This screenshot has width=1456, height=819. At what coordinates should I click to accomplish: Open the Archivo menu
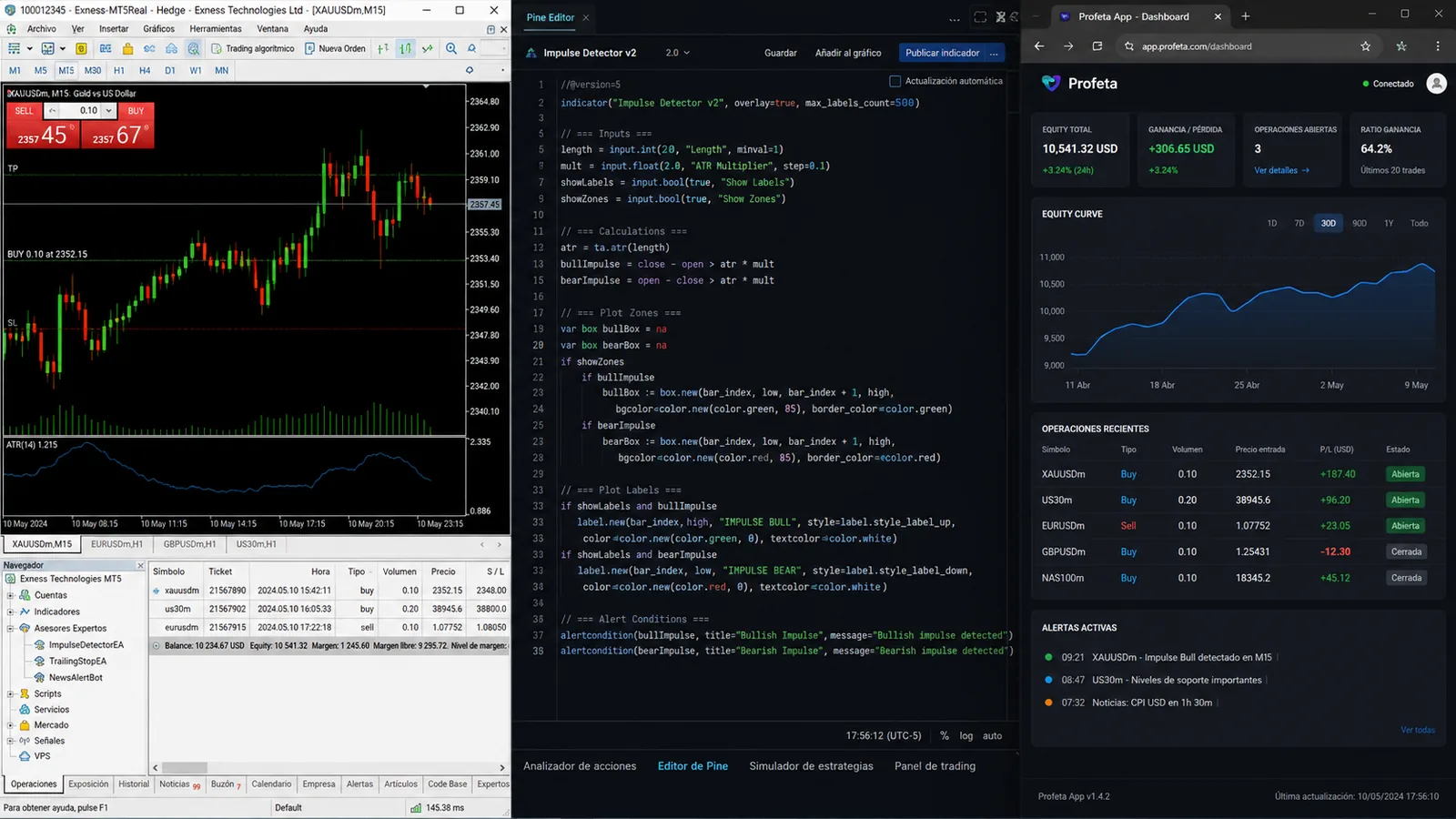[42, 28]
